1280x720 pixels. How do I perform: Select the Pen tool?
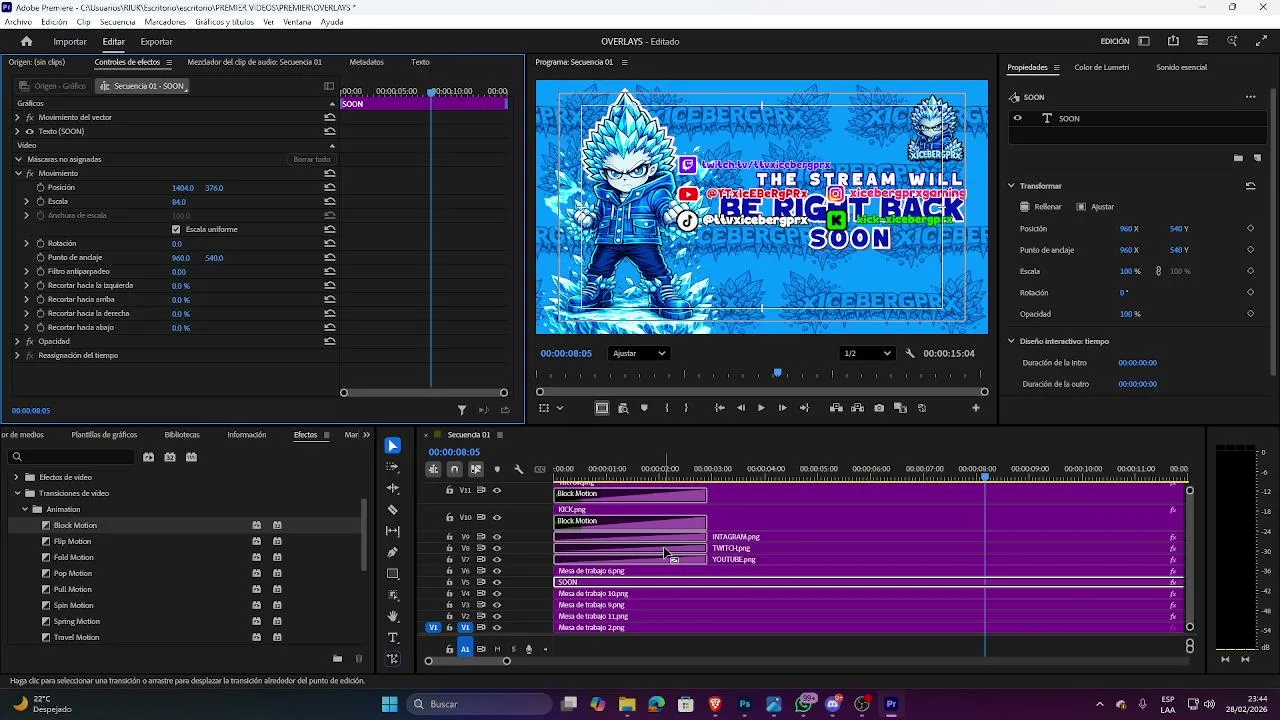[x=393, y=552]
